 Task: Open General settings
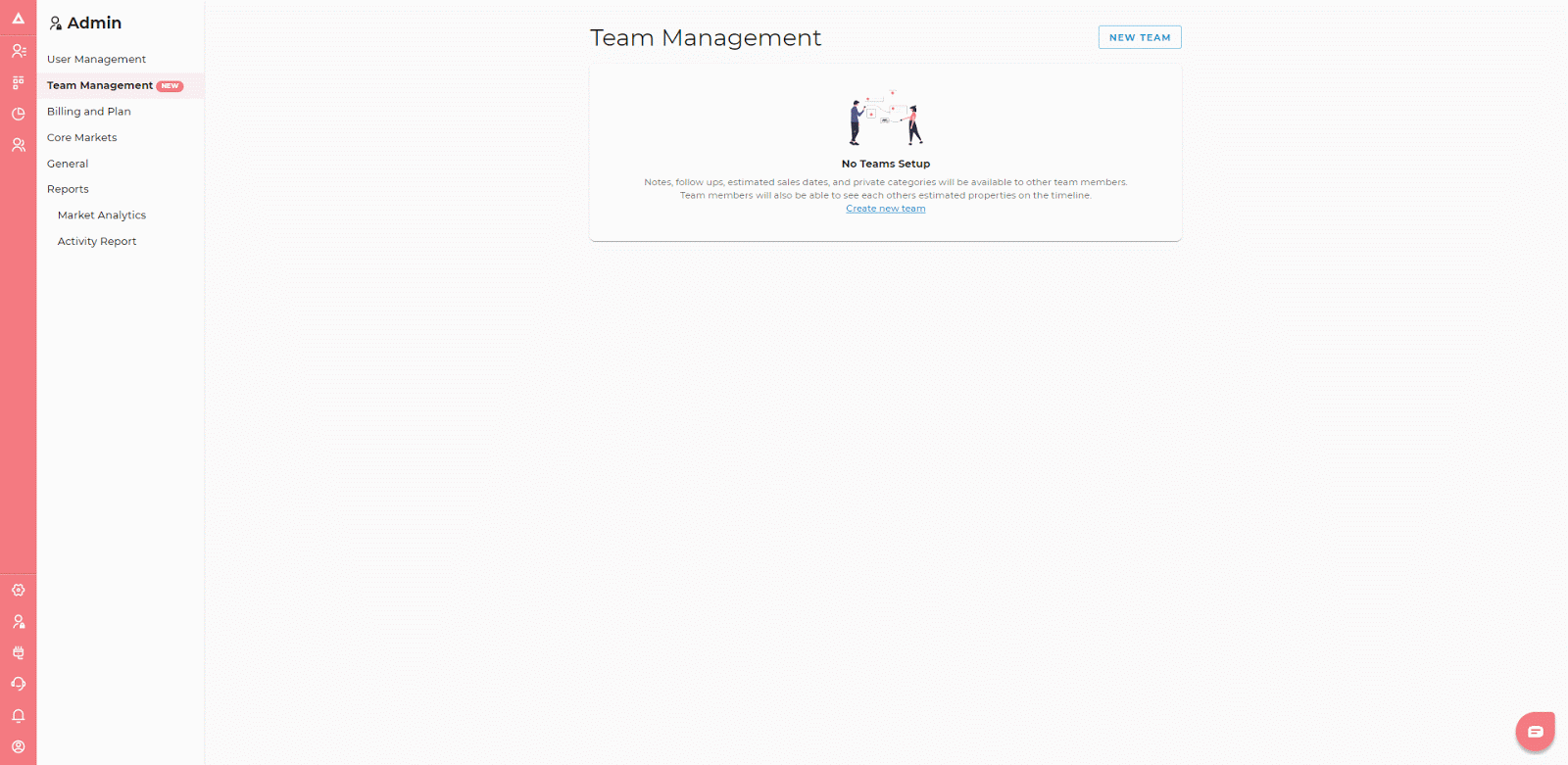68,164
